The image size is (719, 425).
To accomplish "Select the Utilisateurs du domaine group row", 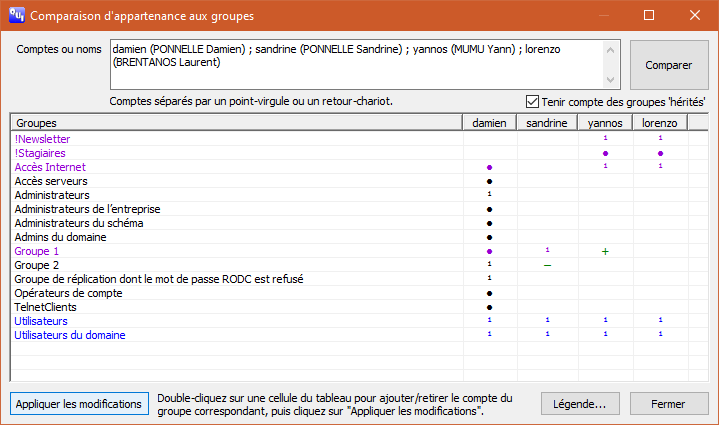I will click(70, 336).
